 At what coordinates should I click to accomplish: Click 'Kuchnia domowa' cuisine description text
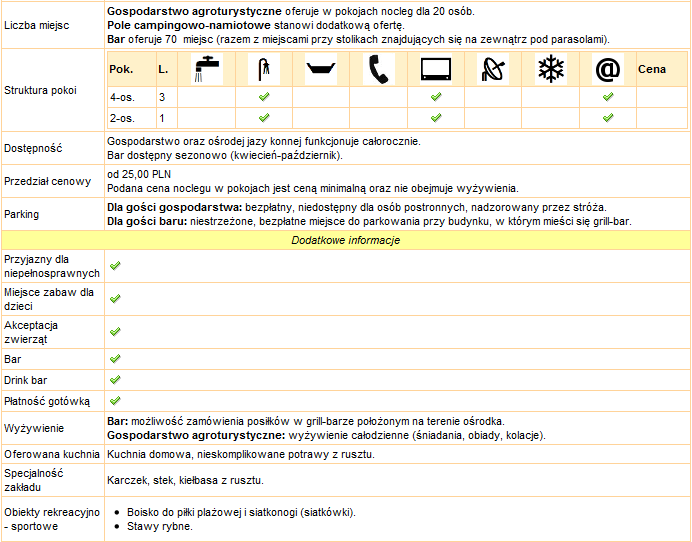[x=241, y=454]
